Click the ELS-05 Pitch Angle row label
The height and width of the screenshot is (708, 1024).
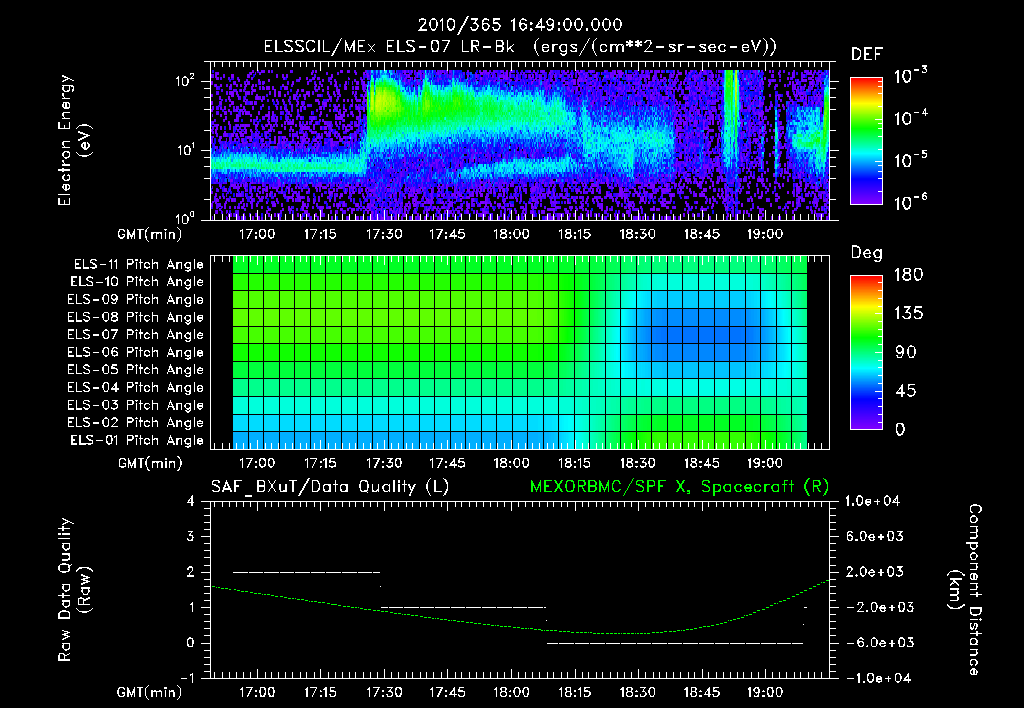coord(136,370)
